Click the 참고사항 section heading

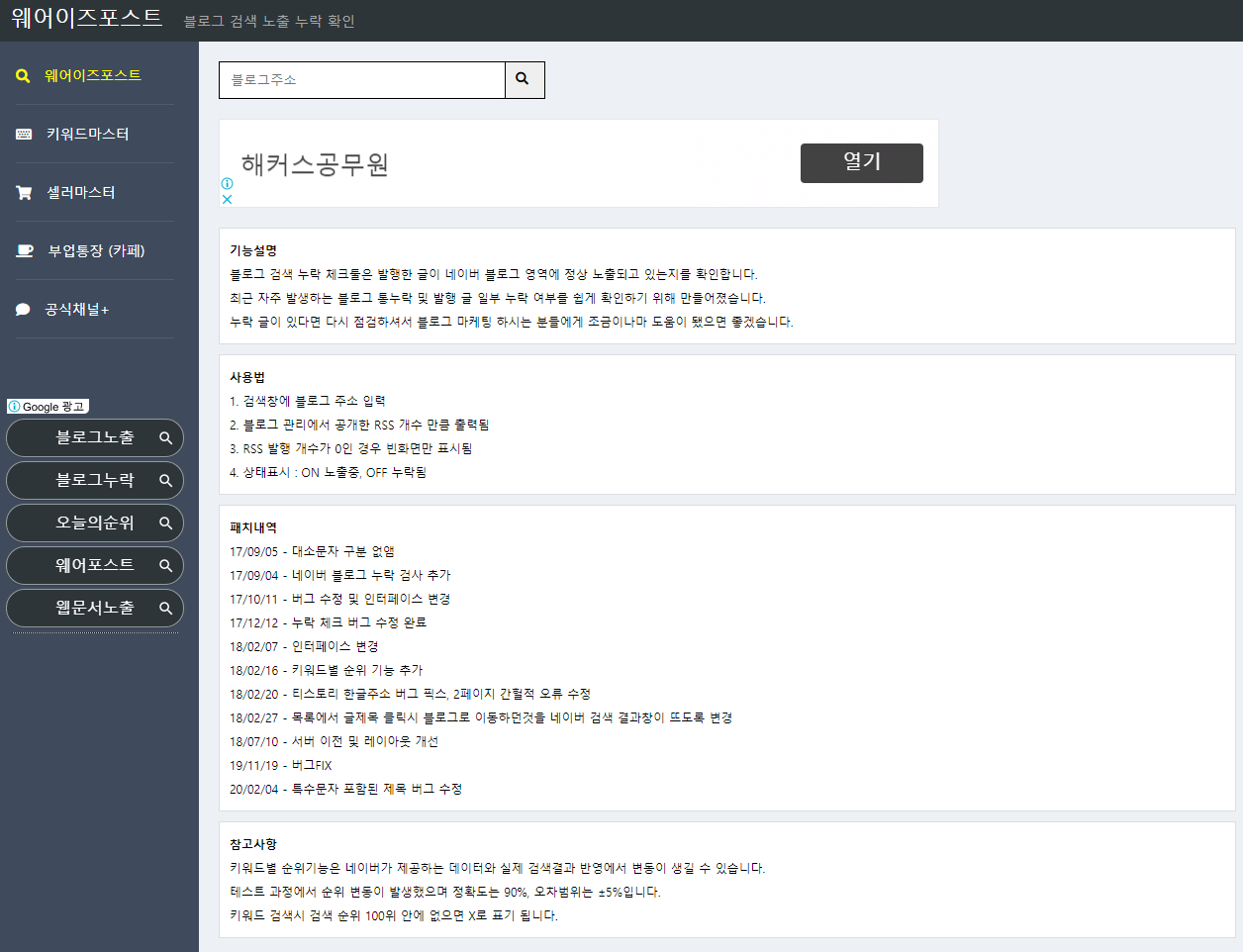[253, 844]
